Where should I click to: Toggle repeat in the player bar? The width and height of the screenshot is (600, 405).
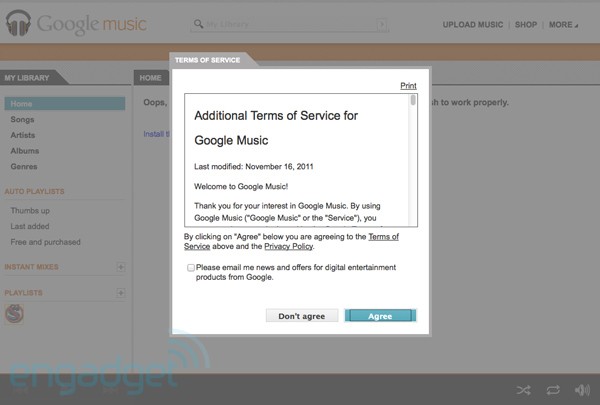click(x=553, y=390)
